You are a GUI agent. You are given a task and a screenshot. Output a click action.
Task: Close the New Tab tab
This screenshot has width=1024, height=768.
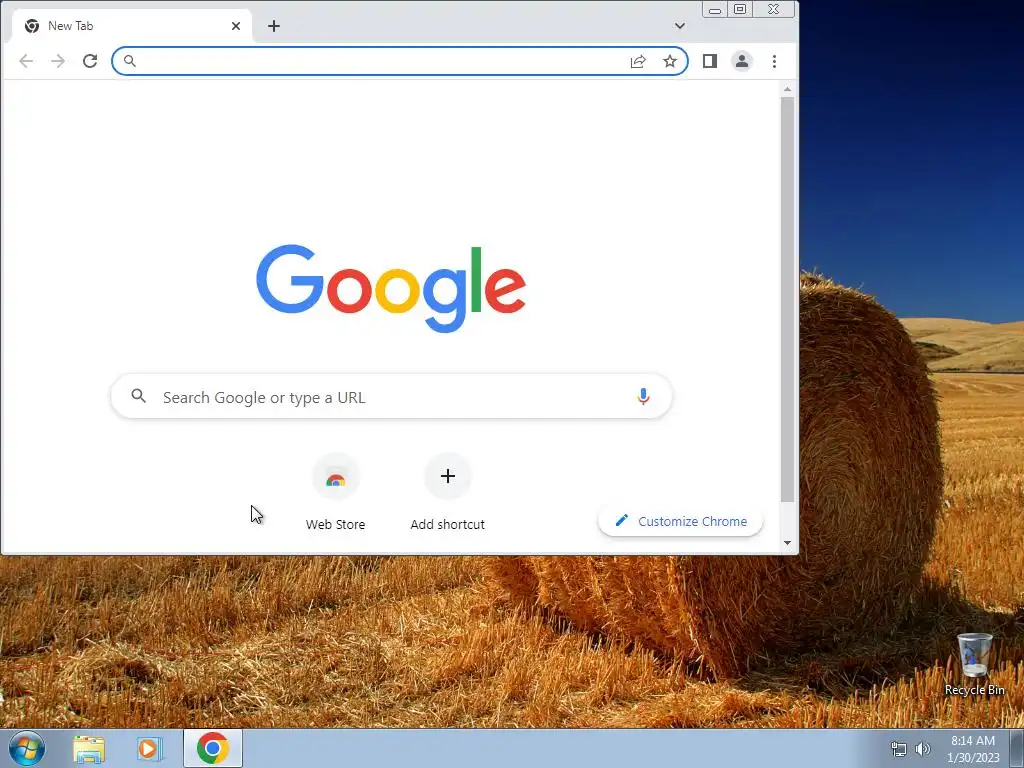point(236,26)
